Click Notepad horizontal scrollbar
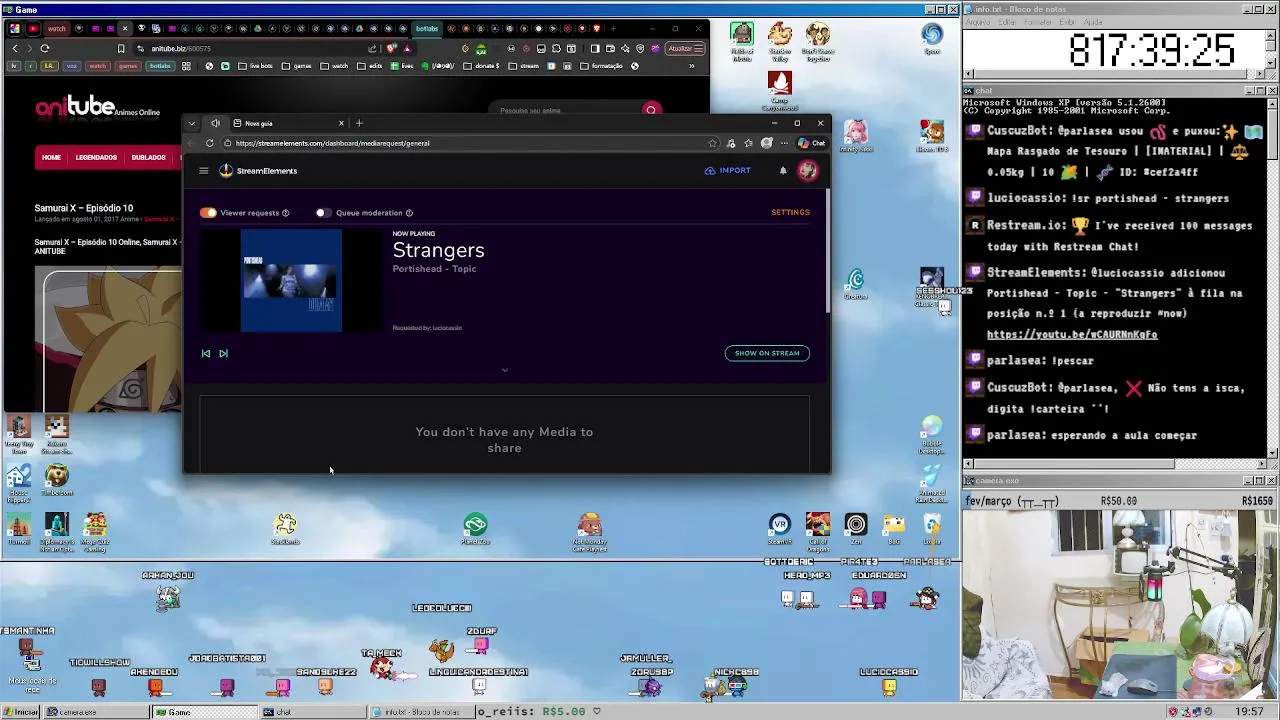Screen dimensions: 1280x720 [1115, 74]
